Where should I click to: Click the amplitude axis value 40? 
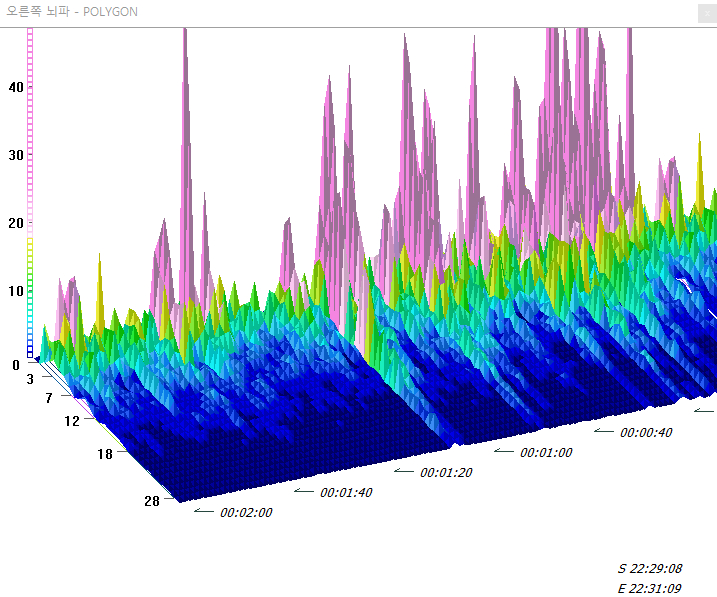click(15, 87)
